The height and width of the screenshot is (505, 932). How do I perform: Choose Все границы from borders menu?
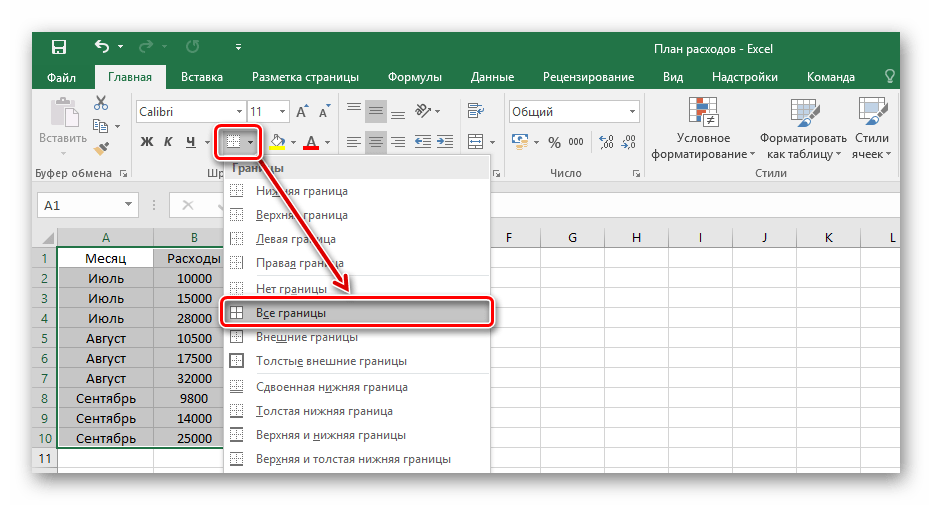(355, 313)
